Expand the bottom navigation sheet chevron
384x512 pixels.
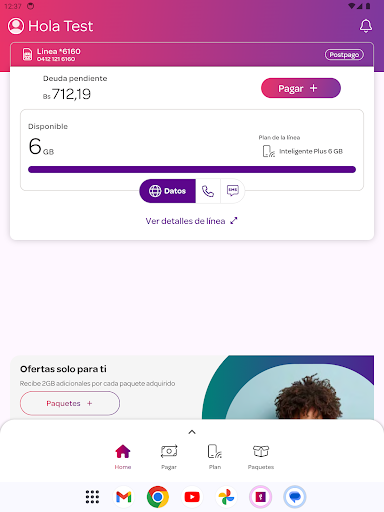tap(192, 432)
